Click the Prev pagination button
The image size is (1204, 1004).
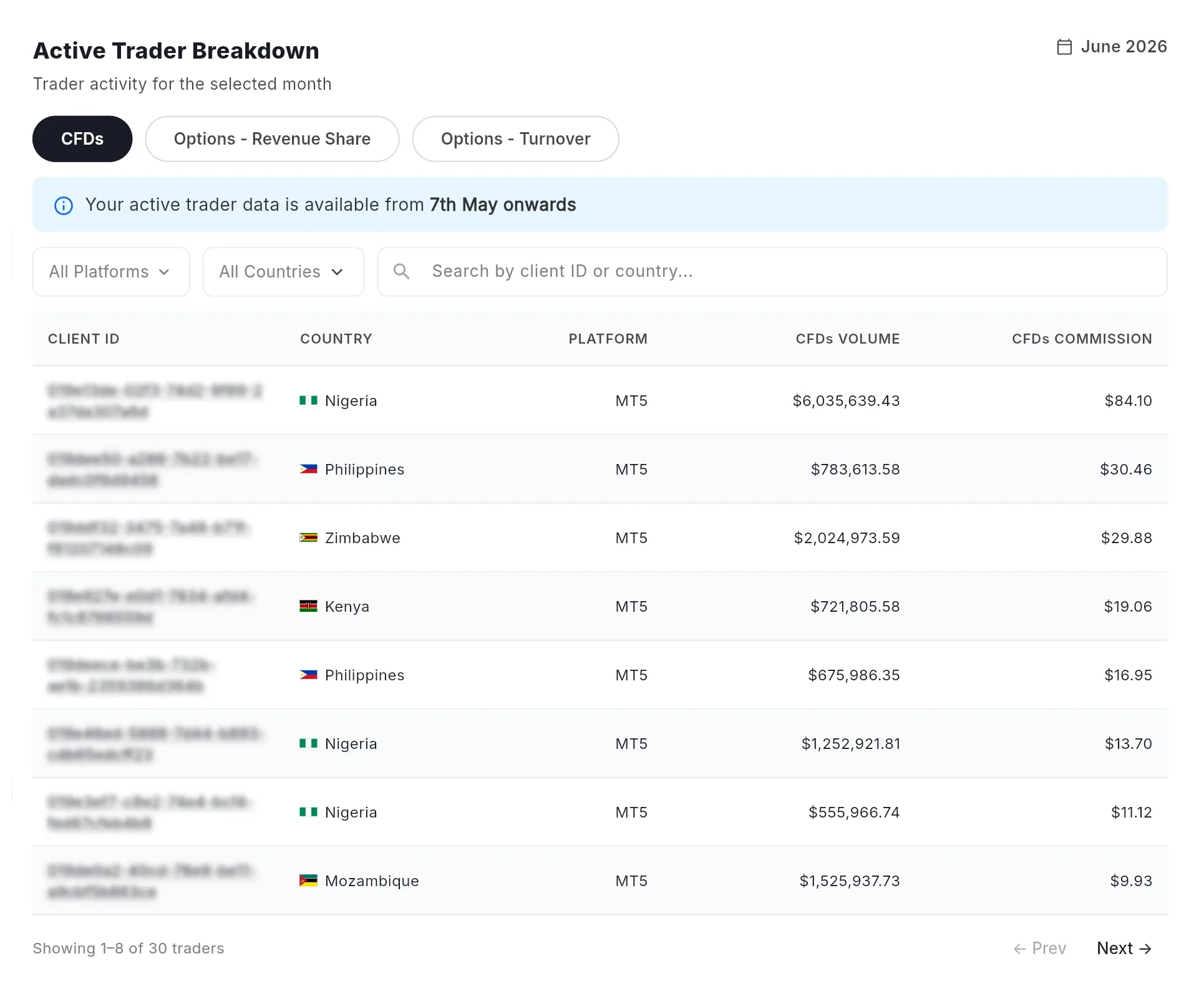[x=1040, y=948]
